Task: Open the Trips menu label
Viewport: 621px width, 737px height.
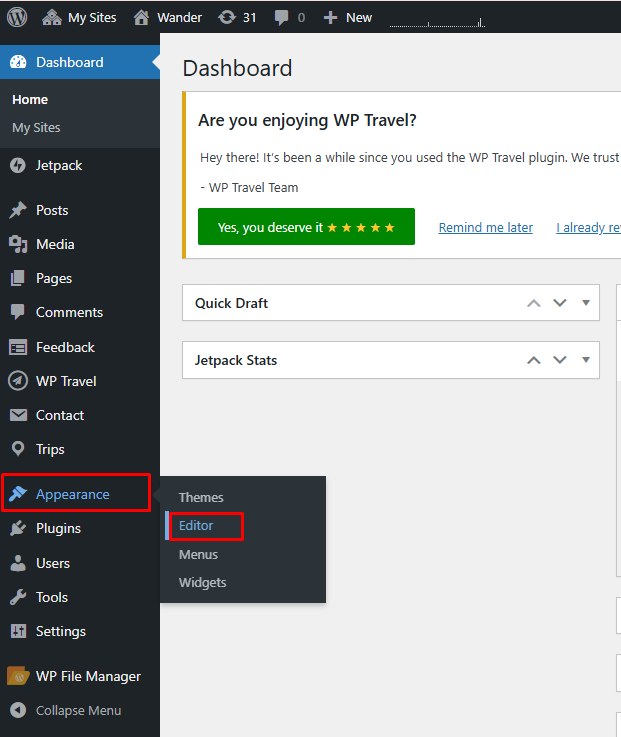Action: coord(50,450)
